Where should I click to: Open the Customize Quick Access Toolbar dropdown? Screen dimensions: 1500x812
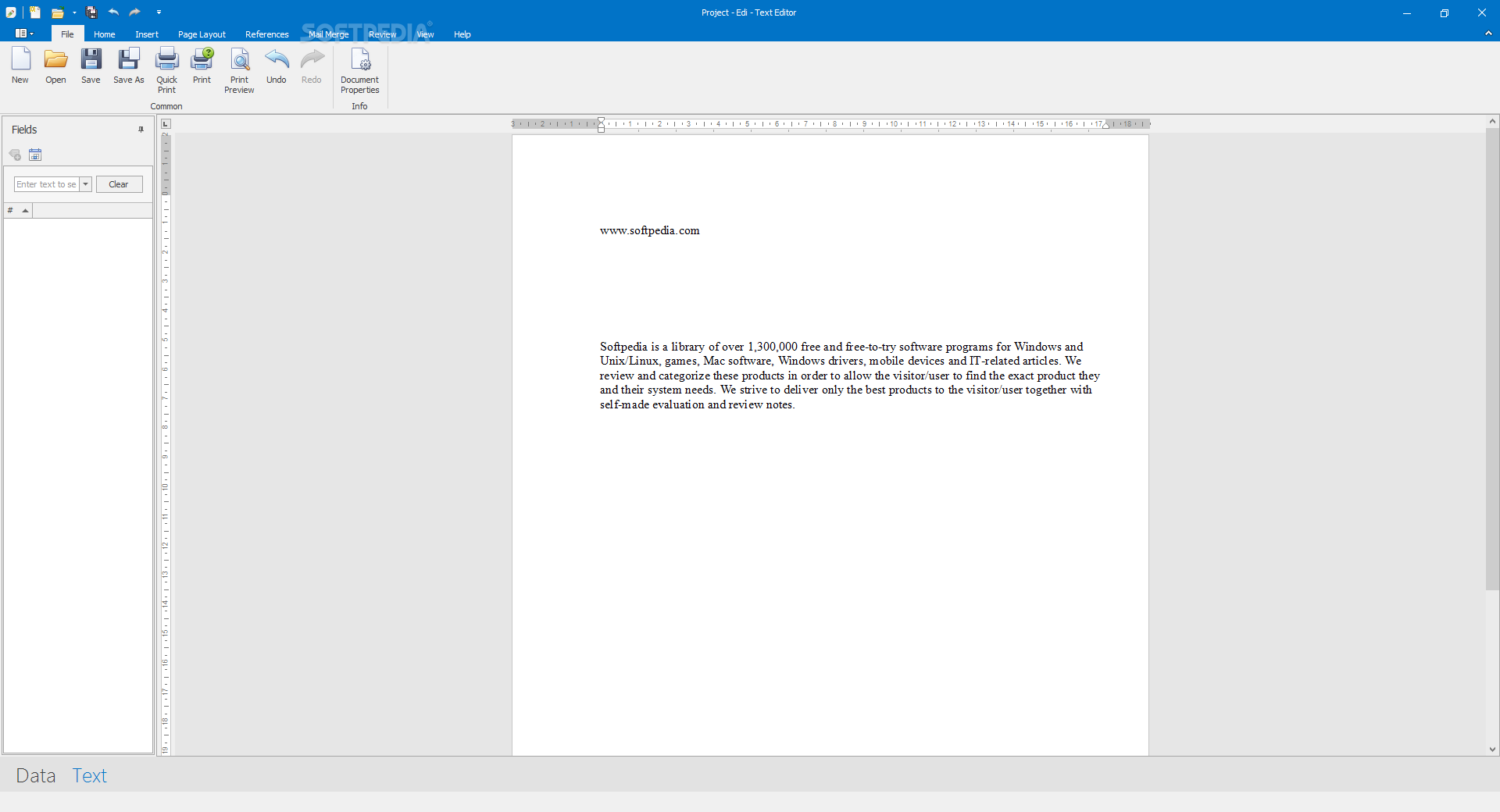(159, 12)
